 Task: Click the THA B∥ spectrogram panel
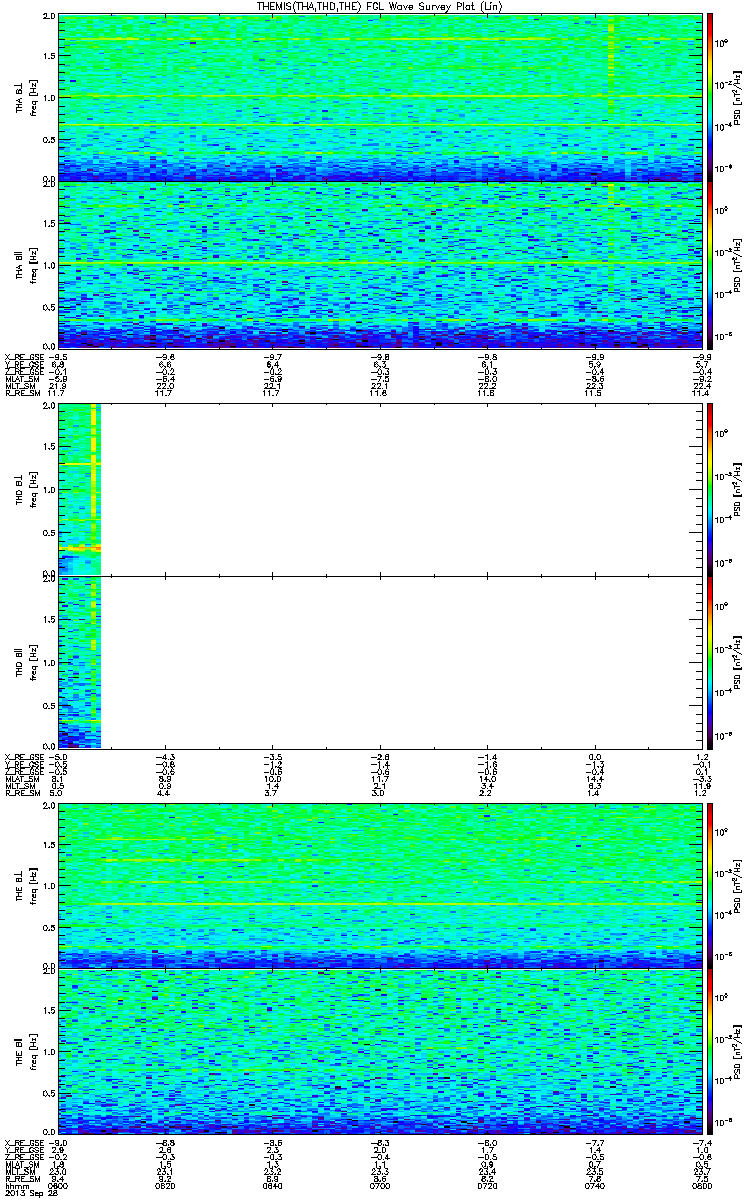(x=380, y=264)
